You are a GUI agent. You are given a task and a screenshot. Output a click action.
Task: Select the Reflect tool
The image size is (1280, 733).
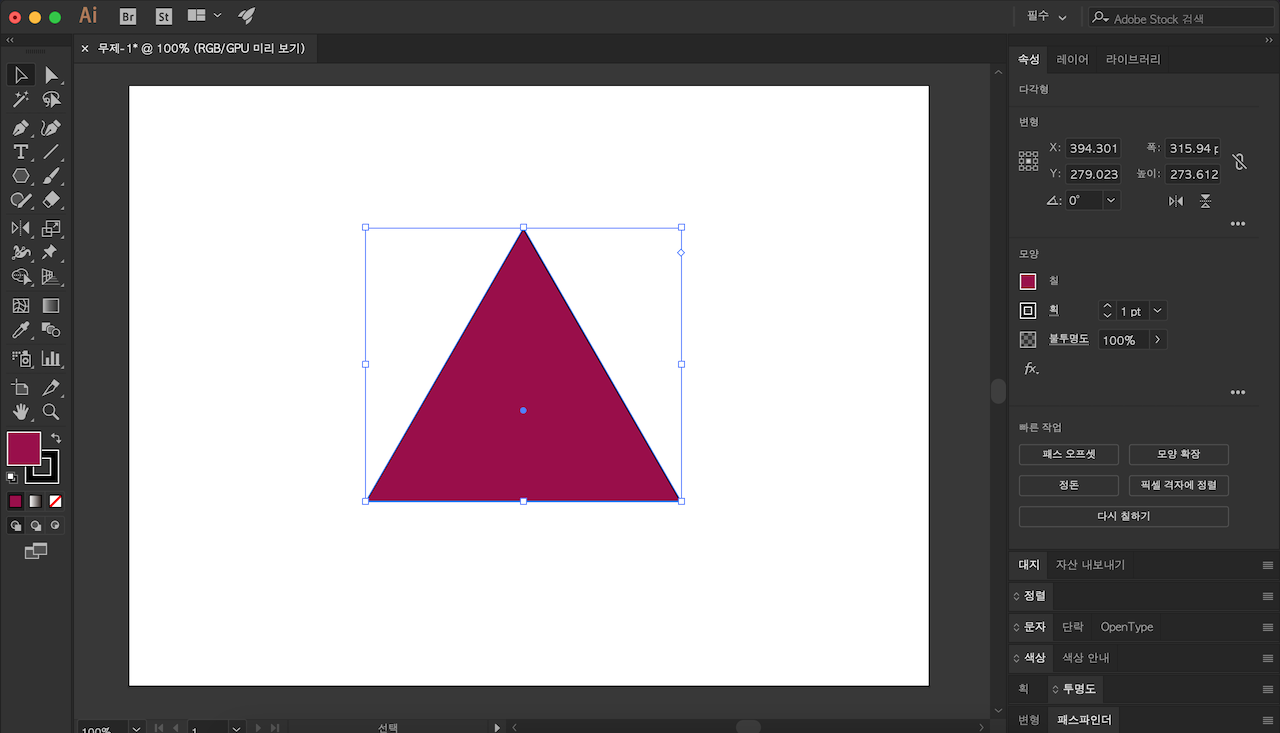click(20, 229)
